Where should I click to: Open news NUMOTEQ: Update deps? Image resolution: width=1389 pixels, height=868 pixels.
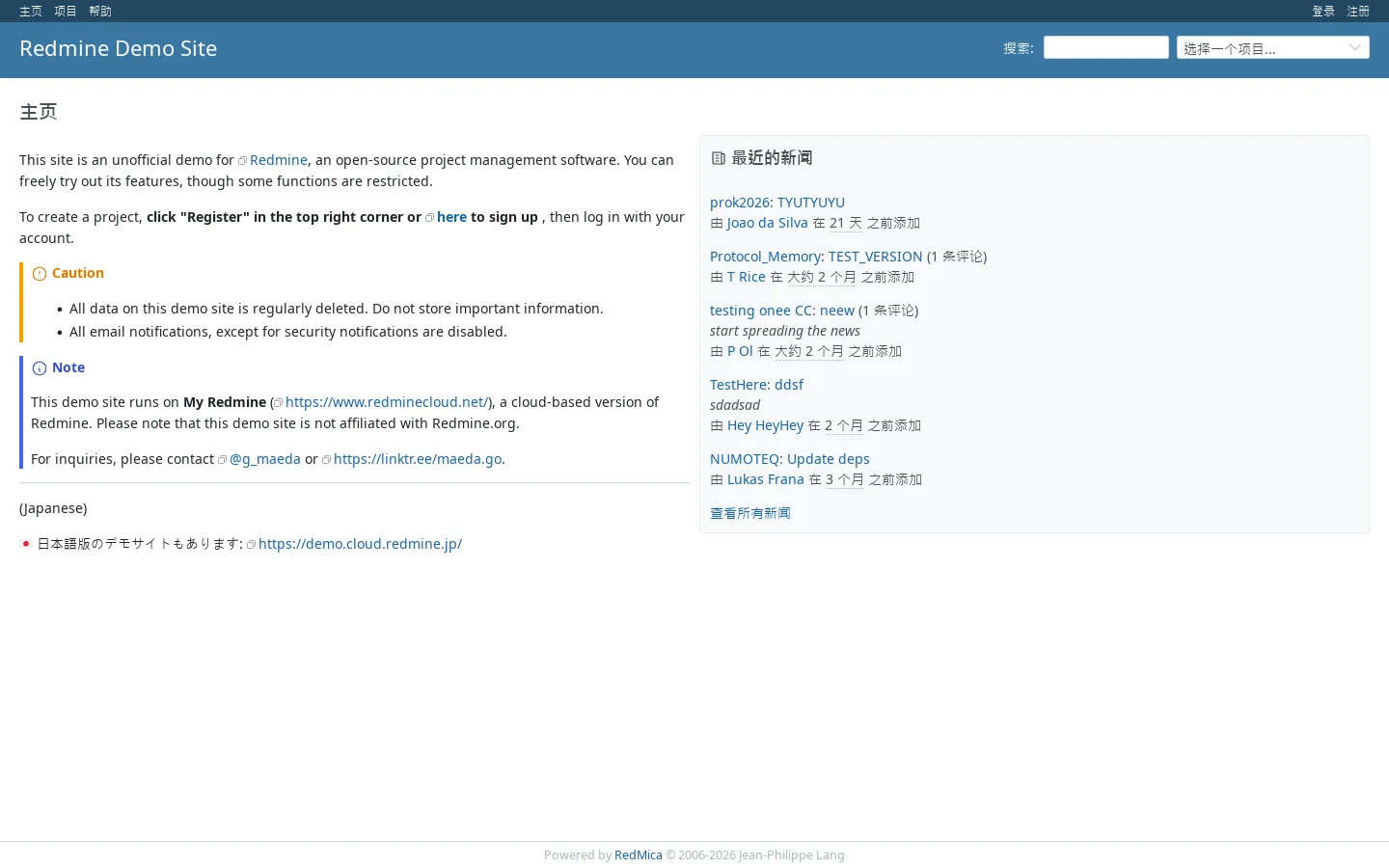[790, 459]
